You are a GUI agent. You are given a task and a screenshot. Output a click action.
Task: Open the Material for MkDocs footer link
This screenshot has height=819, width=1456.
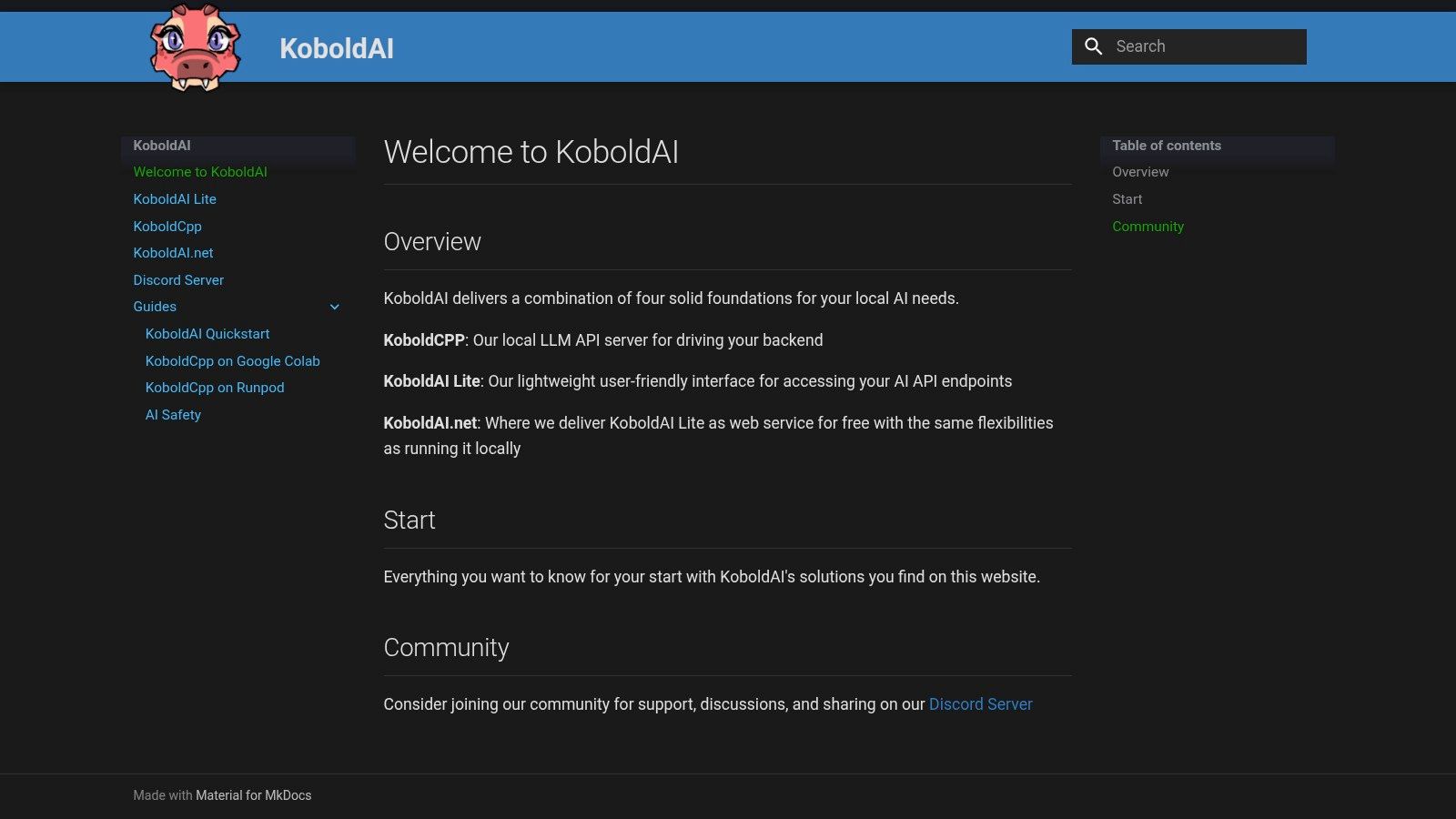(253, 794)
